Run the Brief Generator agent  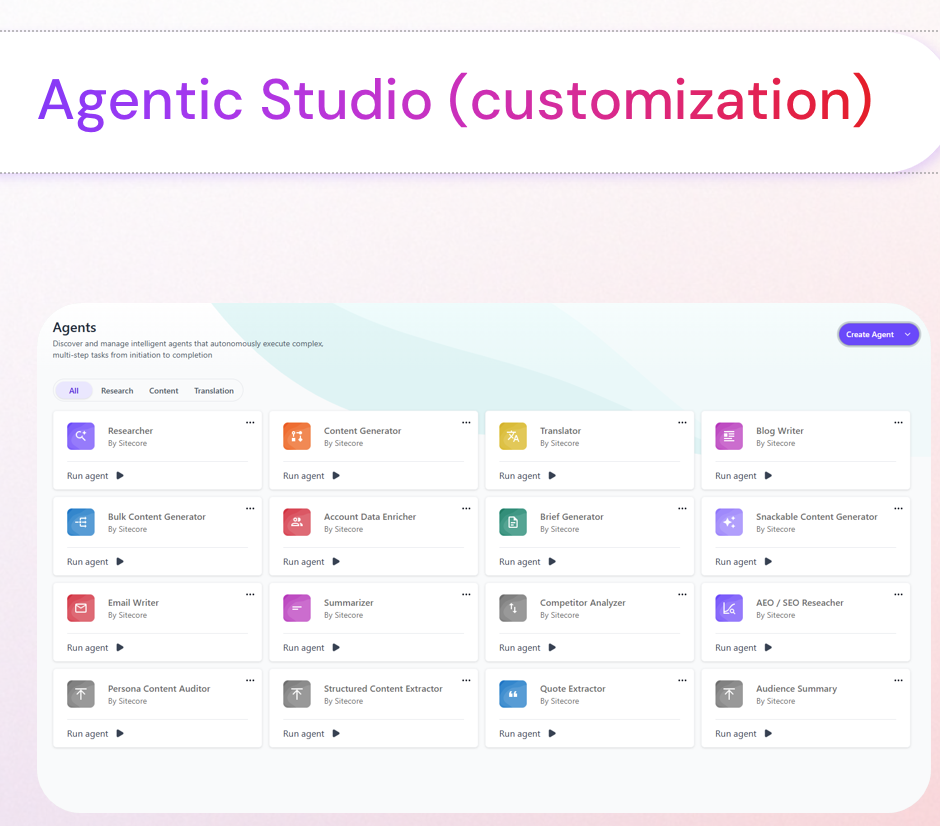tap(528, 562)
